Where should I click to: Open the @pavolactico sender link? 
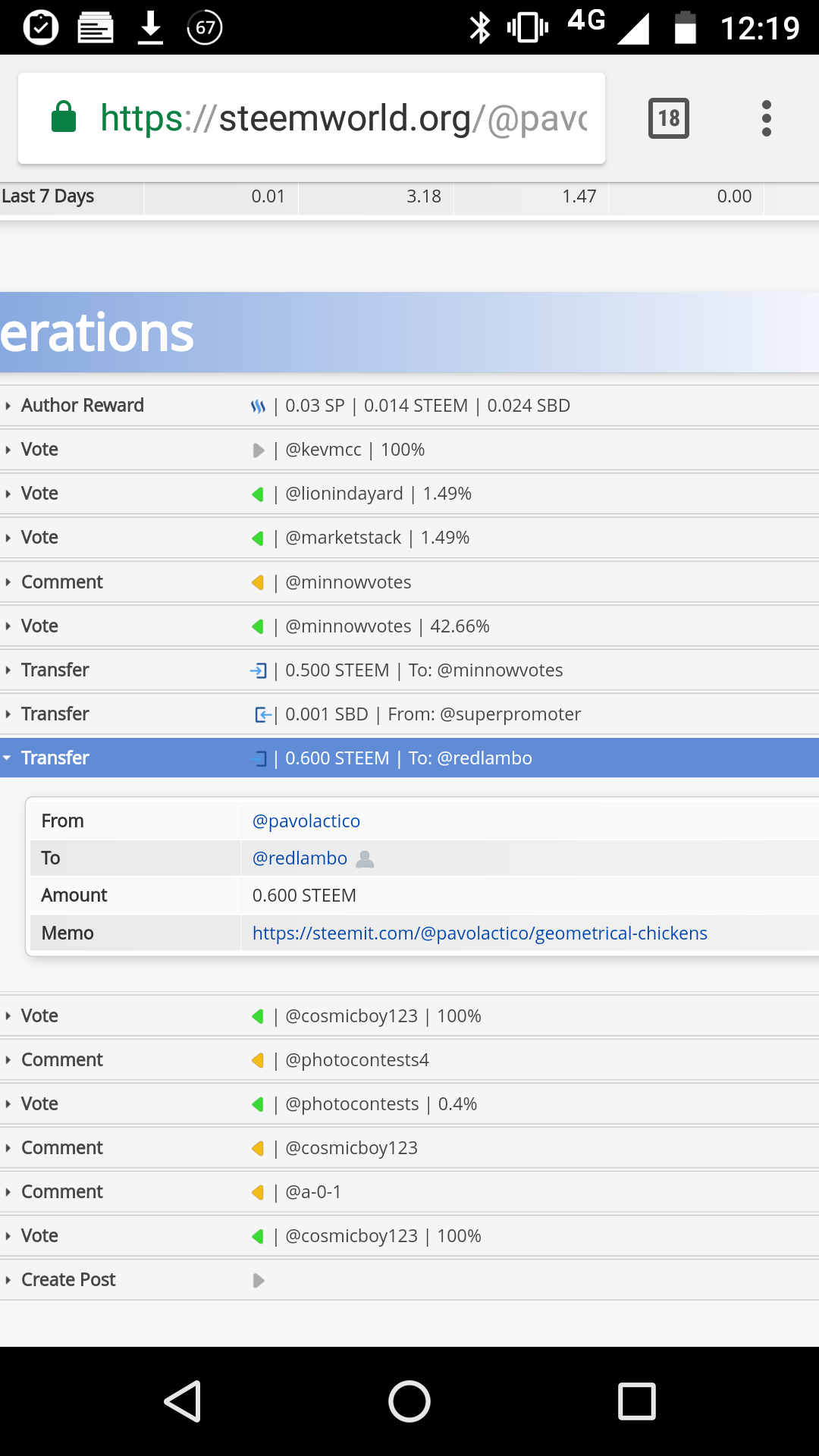[x=306, y=821]
